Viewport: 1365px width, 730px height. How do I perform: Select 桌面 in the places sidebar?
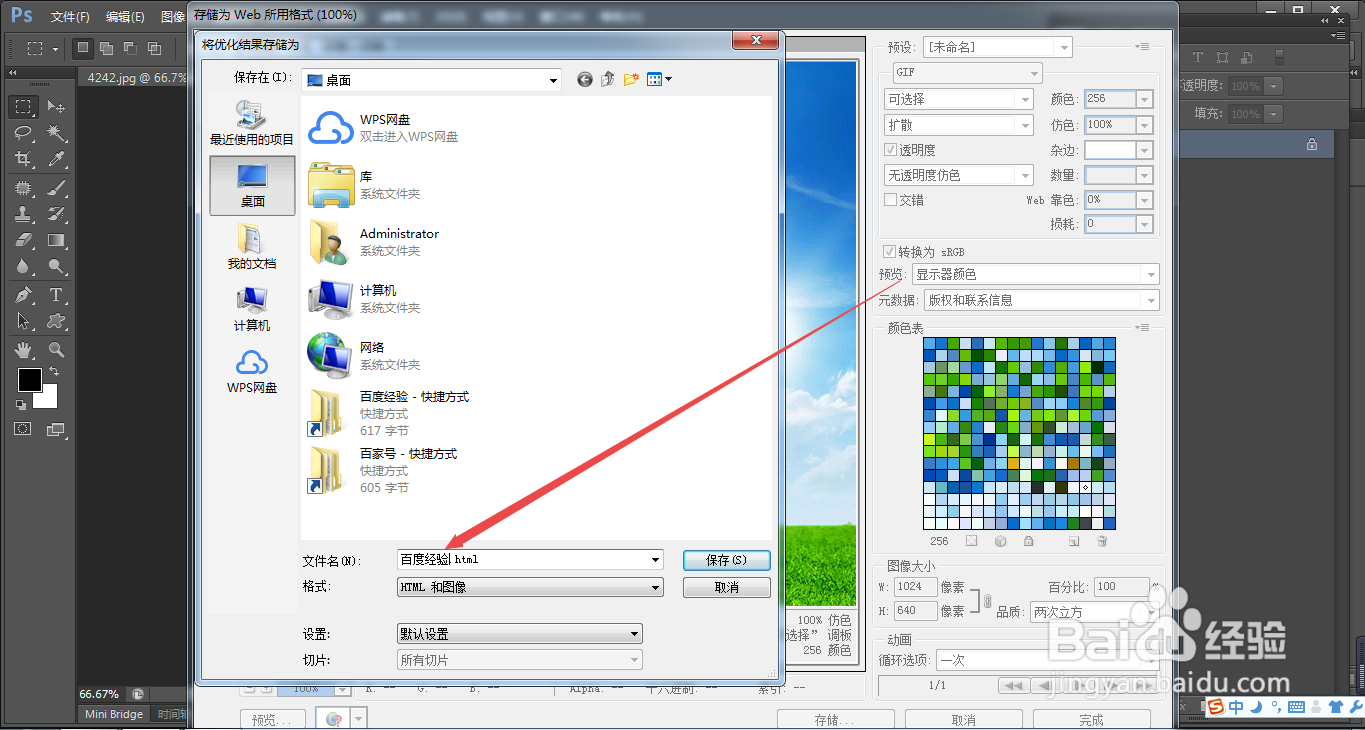252,186
